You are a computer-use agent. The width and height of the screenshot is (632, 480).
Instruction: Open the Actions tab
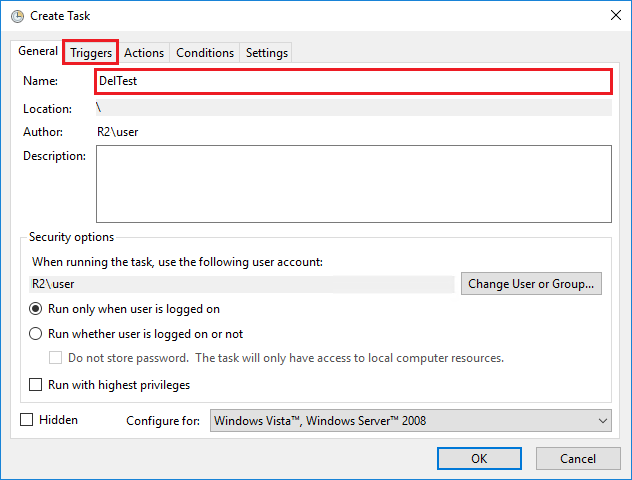coord(144,53)
